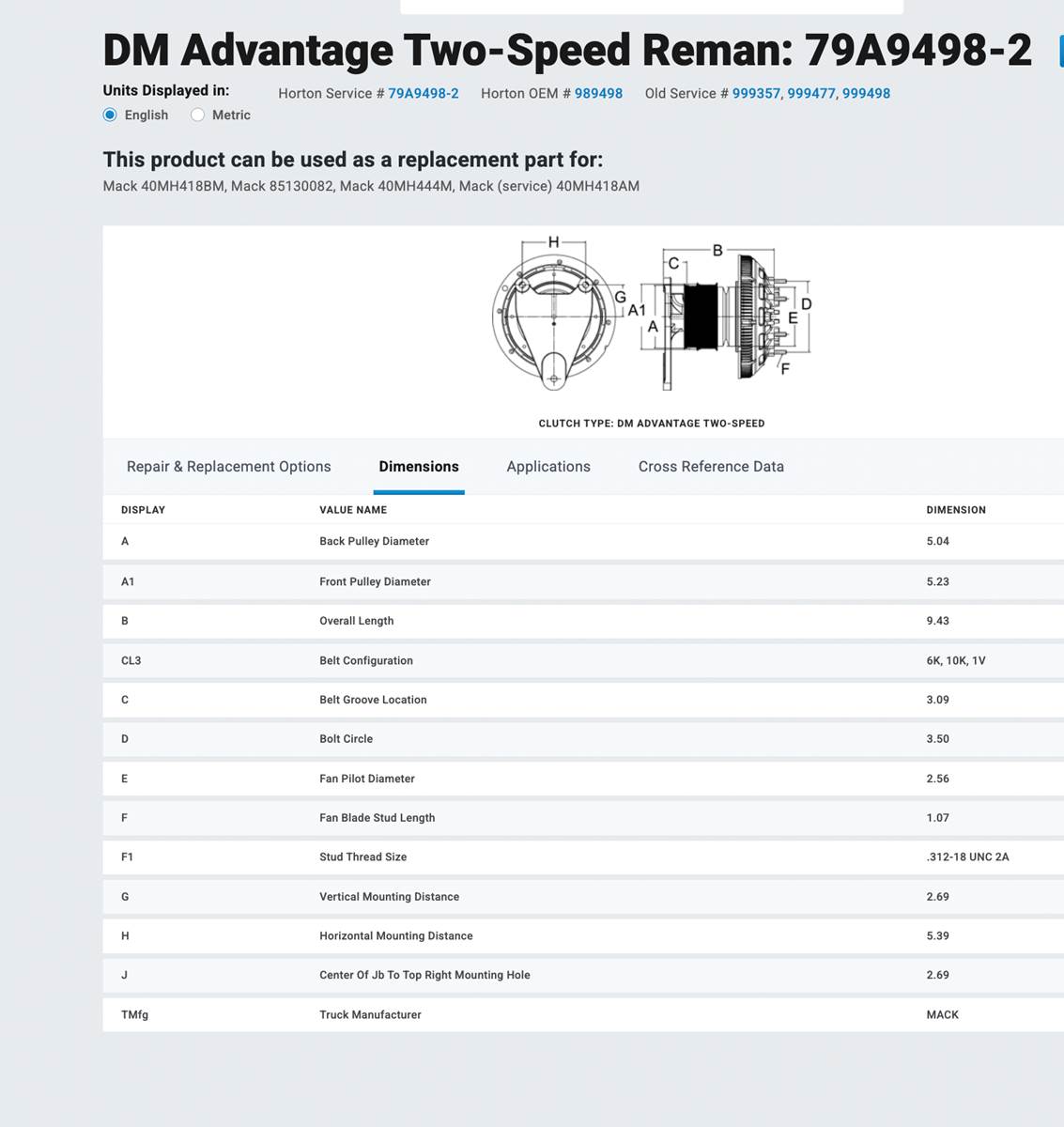Click the Truck Manufacturer row name

[370, 1014]
